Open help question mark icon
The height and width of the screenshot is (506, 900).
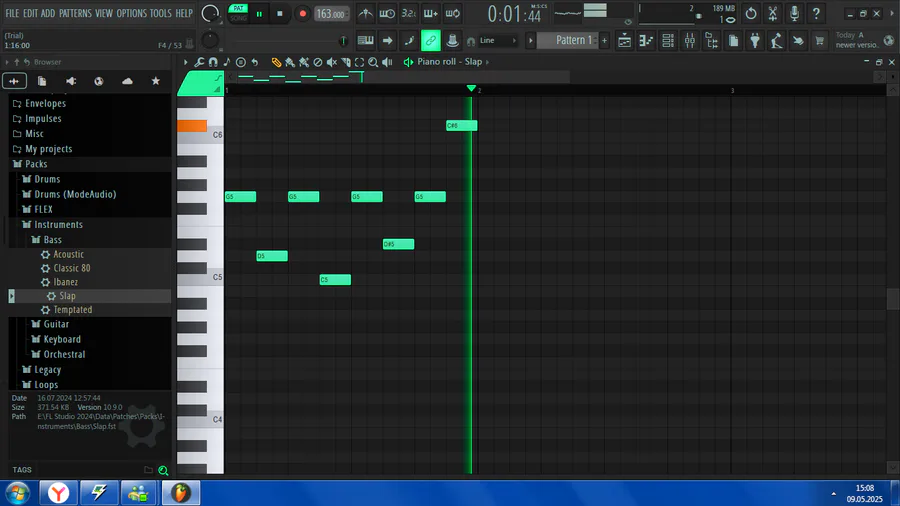816,13
